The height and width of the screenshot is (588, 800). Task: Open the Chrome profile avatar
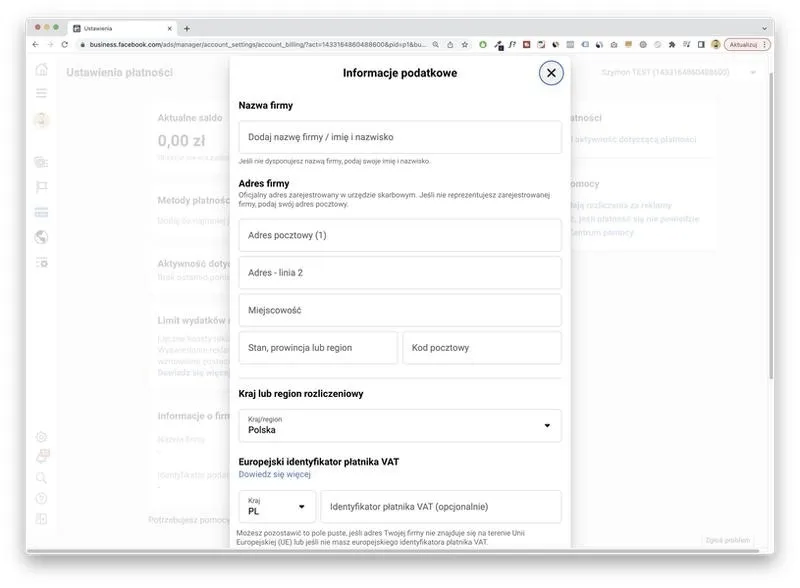(716, 44)
